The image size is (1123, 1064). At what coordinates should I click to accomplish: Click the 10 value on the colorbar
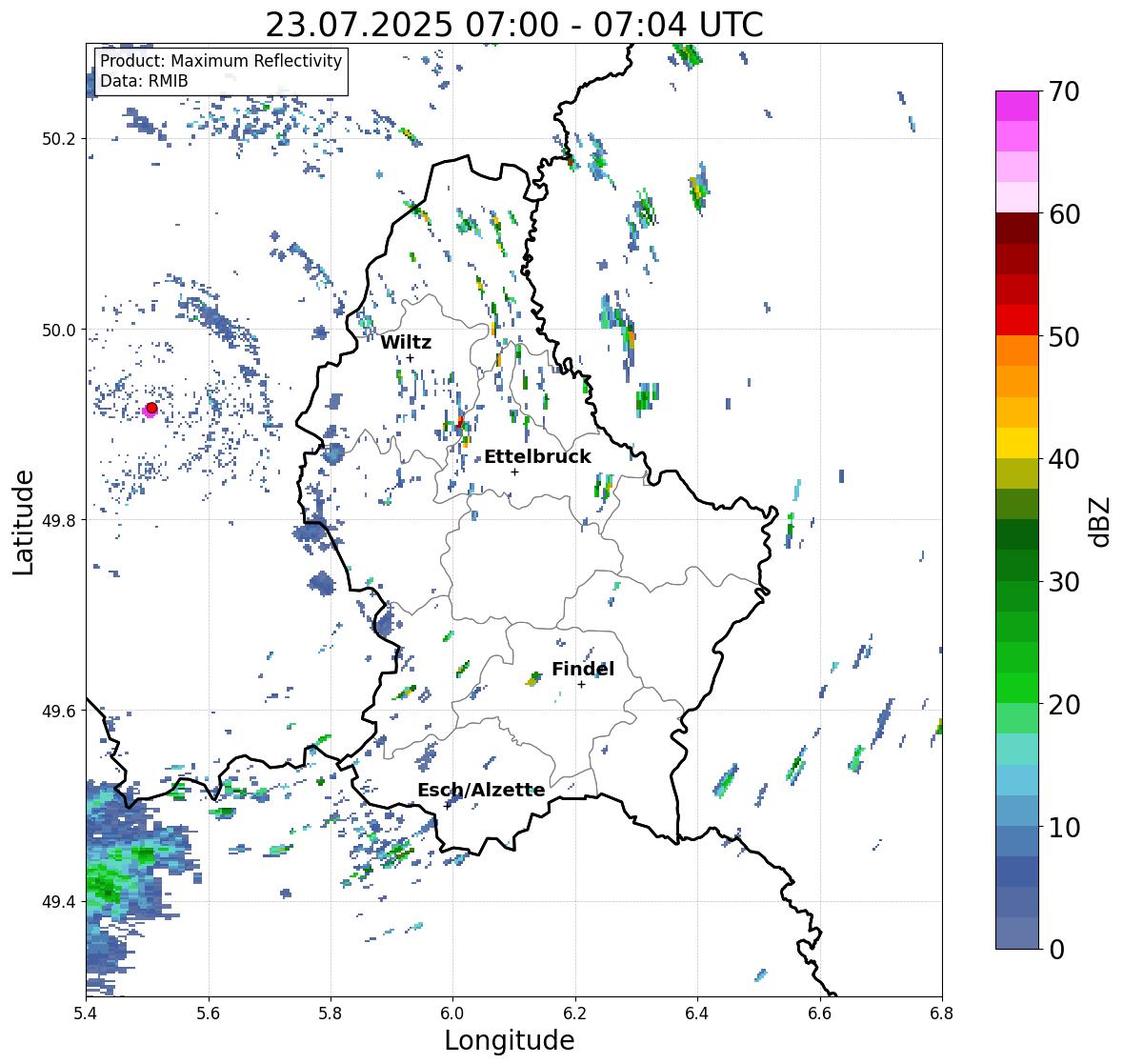1064,827
